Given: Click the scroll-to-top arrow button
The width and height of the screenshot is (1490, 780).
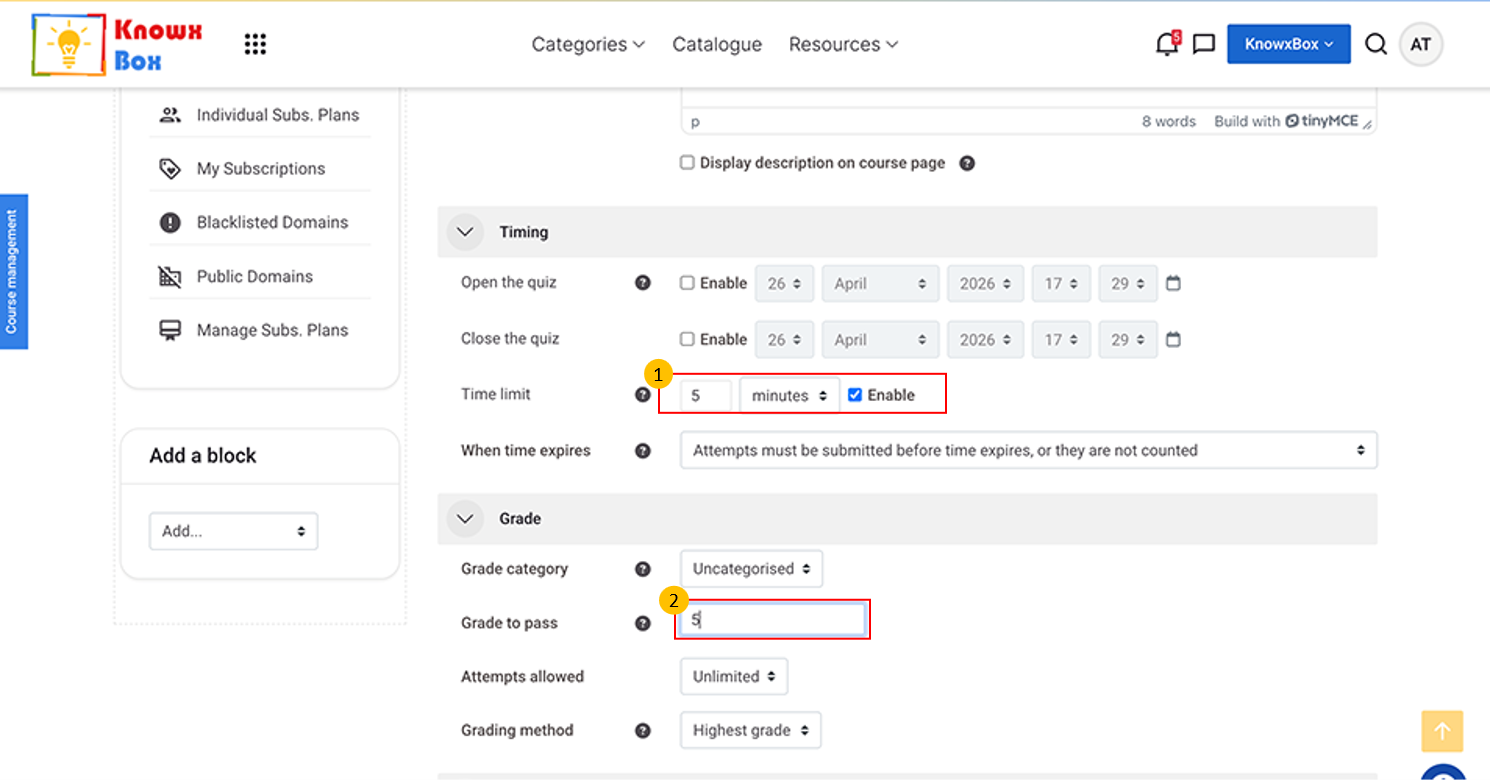Looking at the screenshot, I should point(1442,731).
